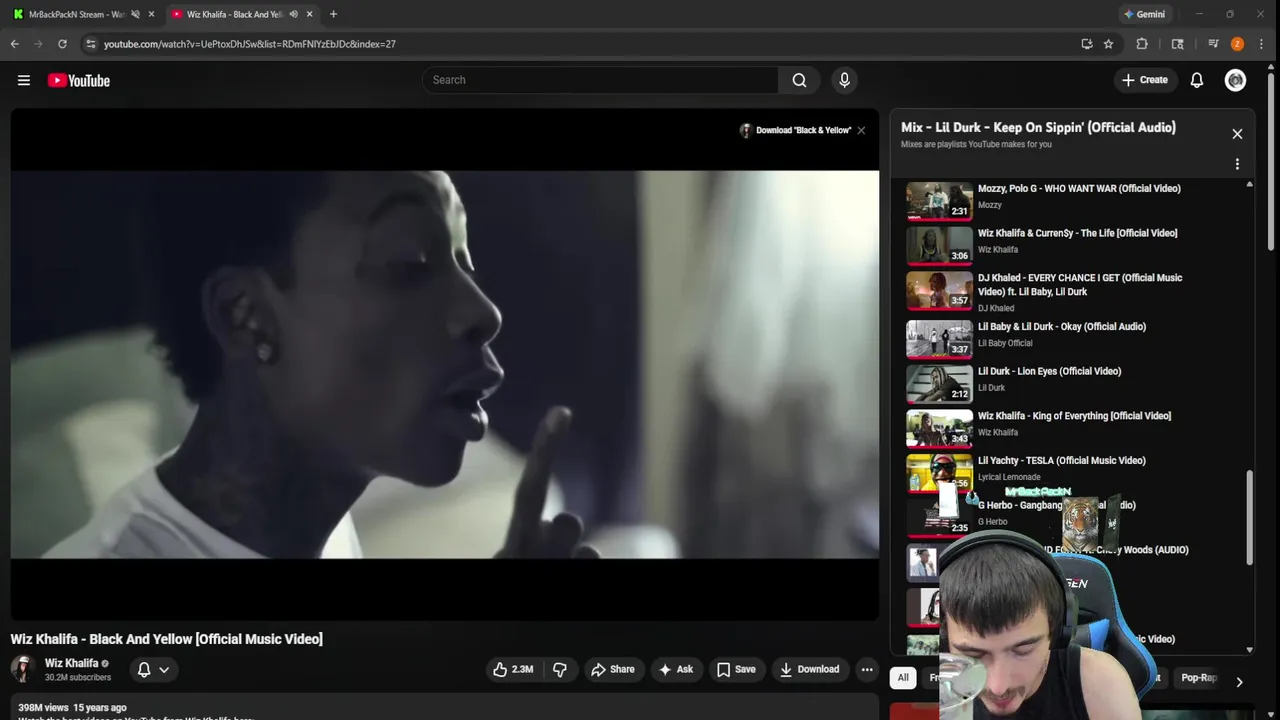Viewport: 1280px width, 720px height.
Task: Select the Wiz Khalifa browser tab
Action: [x=234, y=14]
